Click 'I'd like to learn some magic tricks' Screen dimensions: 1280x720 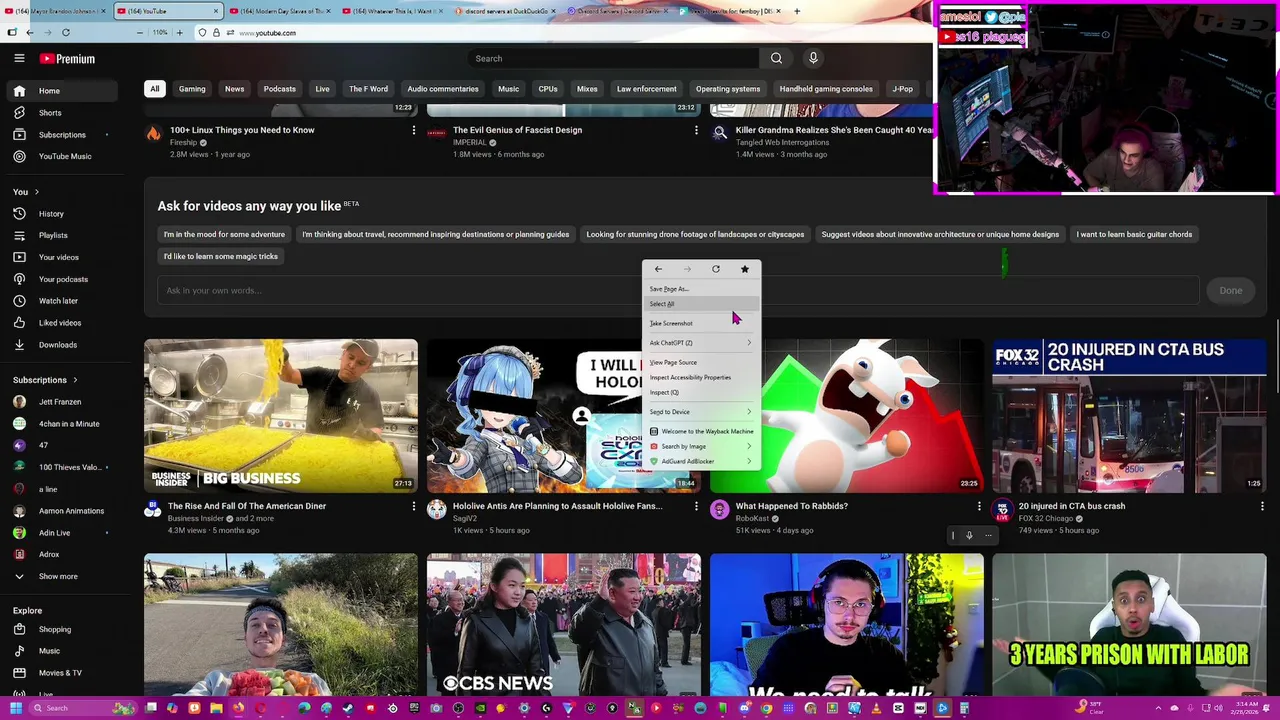pyautogui.click(x=221, y=256)
